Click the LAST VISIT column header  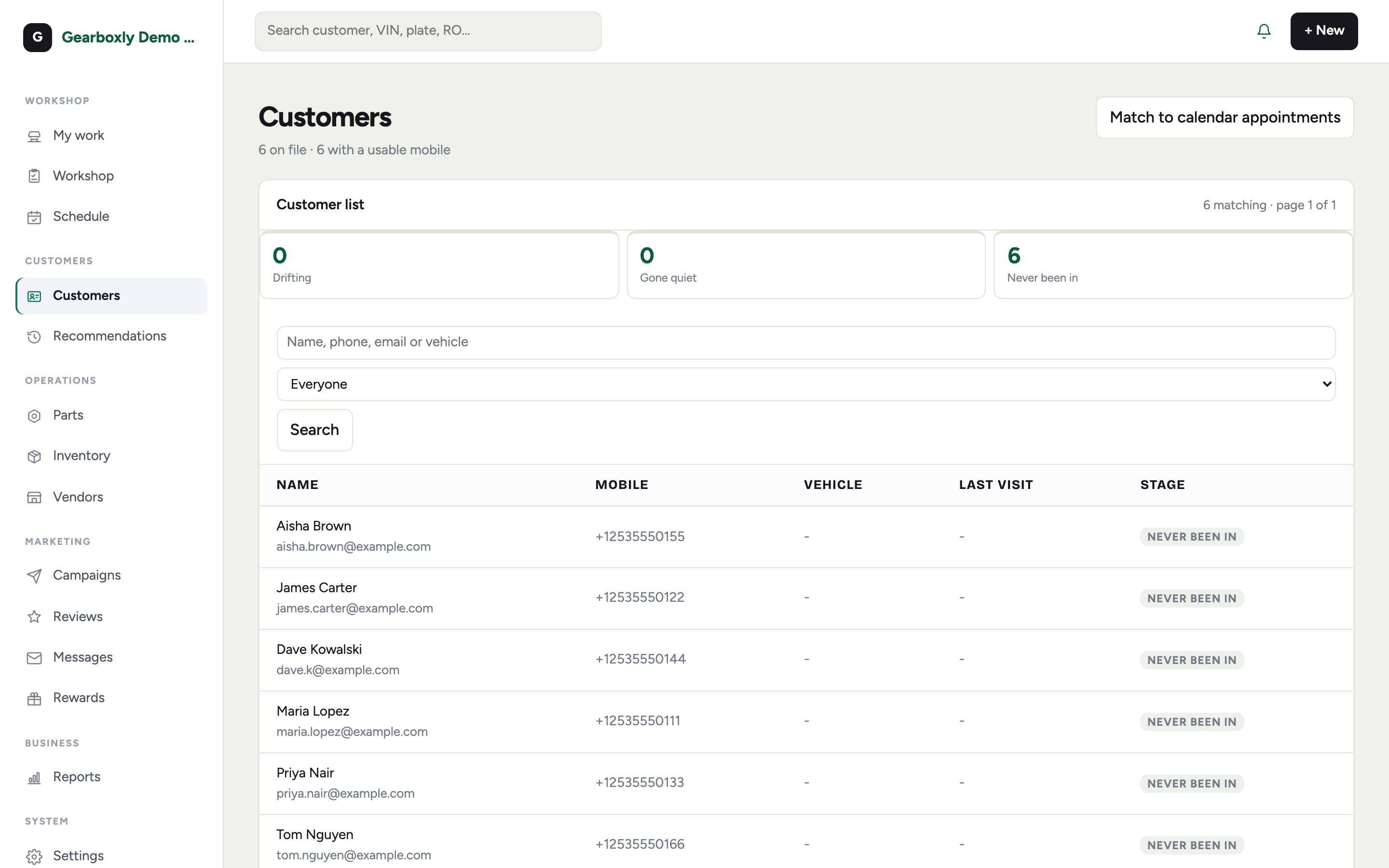996,485
